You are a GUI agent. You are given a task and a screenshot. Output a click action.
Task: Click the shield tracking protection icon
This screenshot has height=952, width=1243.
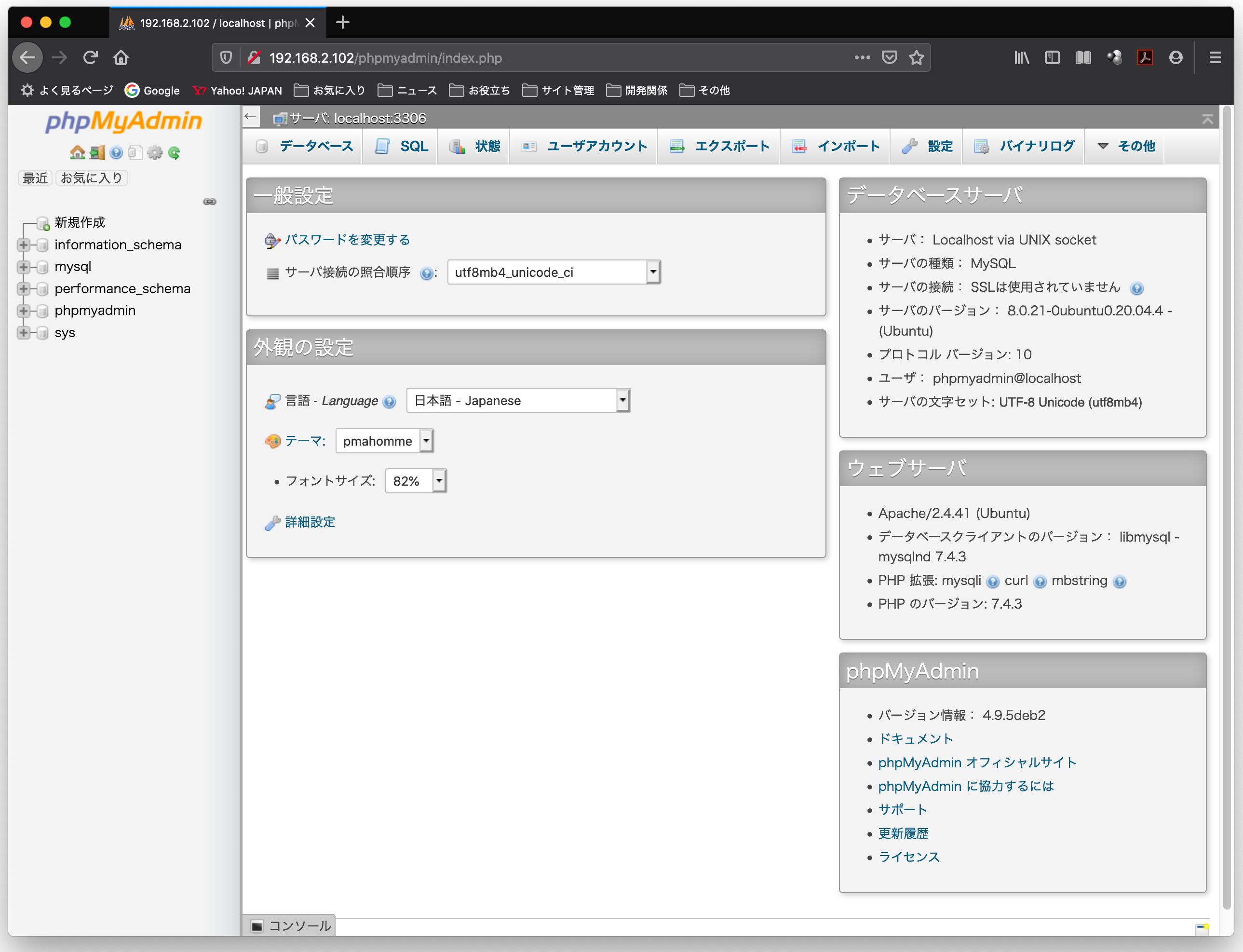pos(226,57)
